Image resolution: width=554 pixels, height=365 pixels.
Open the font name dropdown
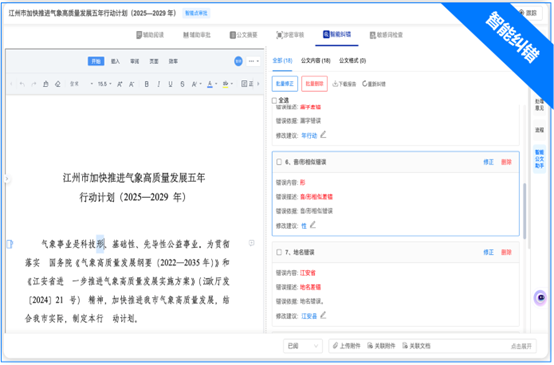(x=81, y=84)
